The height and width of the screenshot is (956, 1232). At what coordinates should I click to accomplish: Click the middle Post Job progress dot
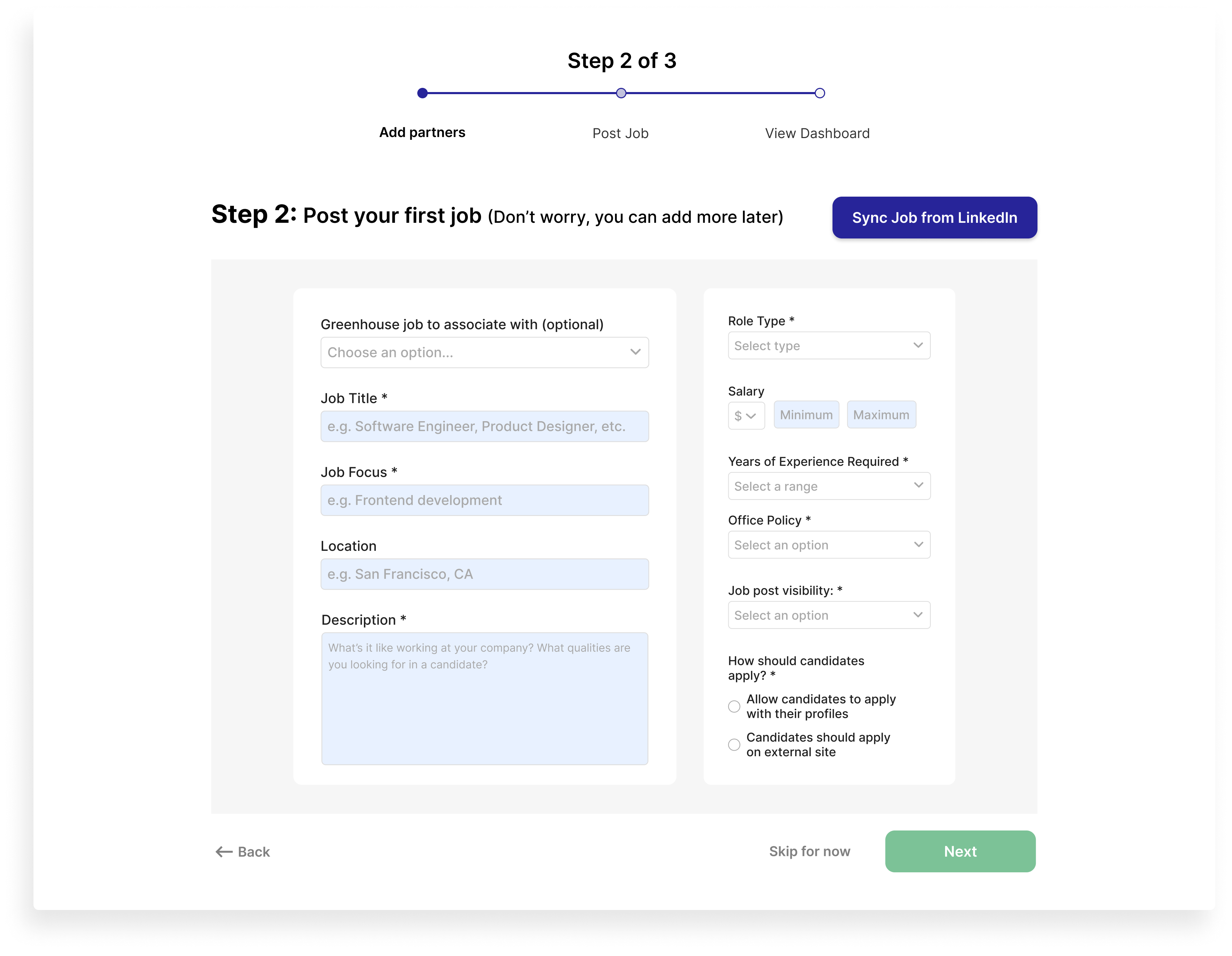click(x=621, y=93)
